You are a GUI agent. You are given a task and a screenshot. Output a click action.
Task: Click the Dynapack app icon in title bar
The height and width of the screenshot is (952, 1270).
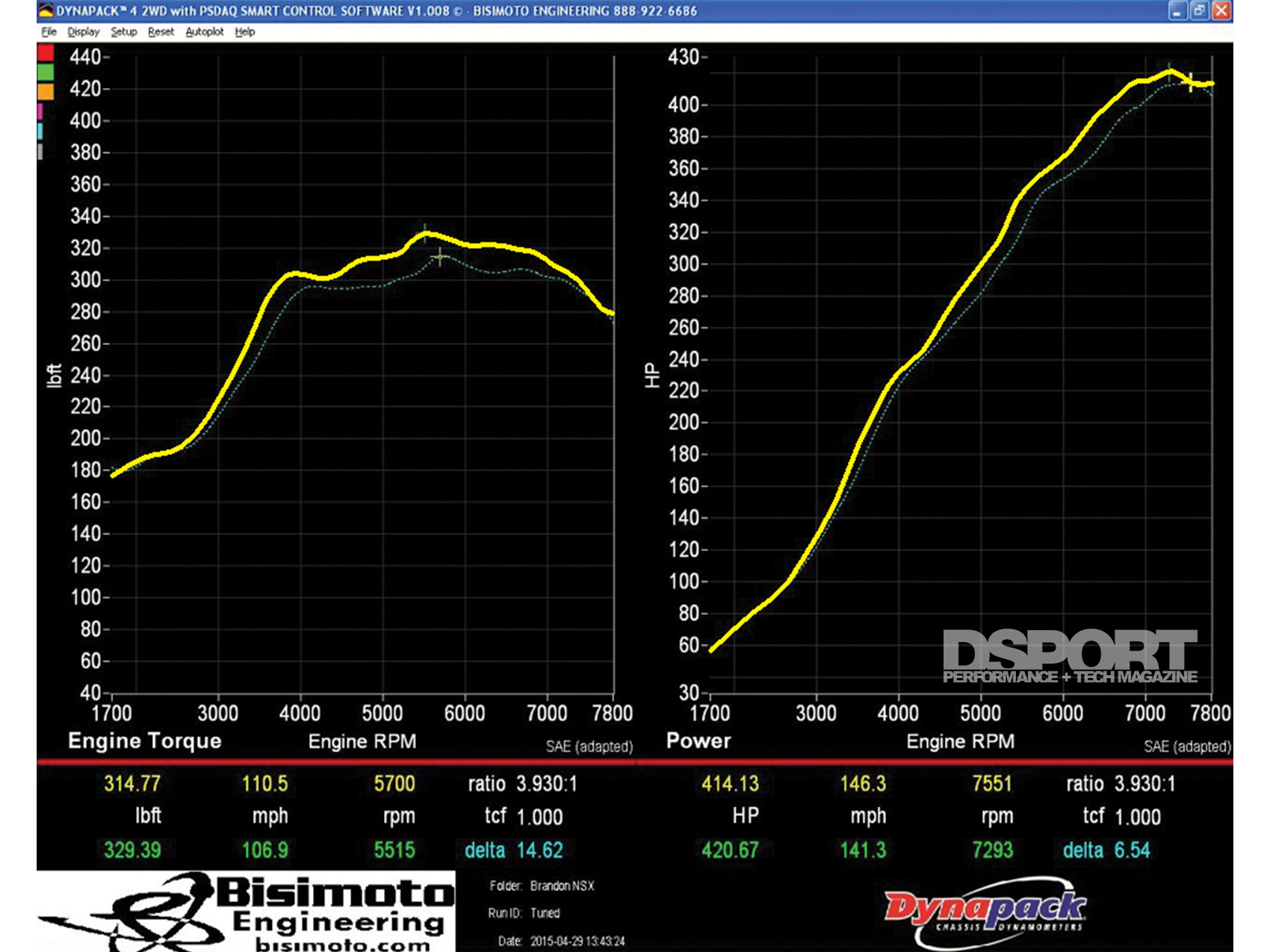coord(46,10)
